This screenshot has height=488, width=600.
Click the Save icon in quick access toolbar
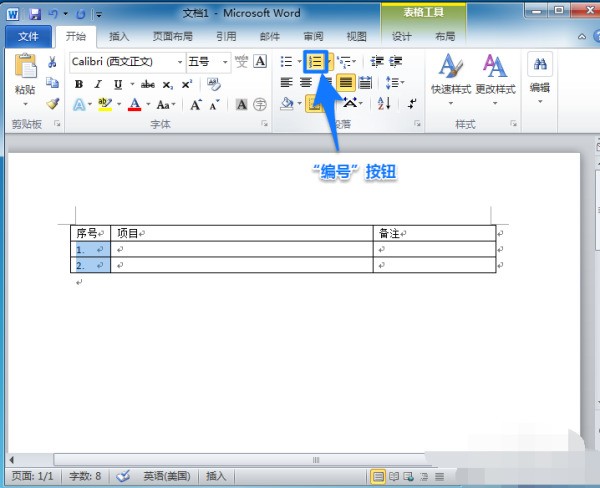click(35, 14)
